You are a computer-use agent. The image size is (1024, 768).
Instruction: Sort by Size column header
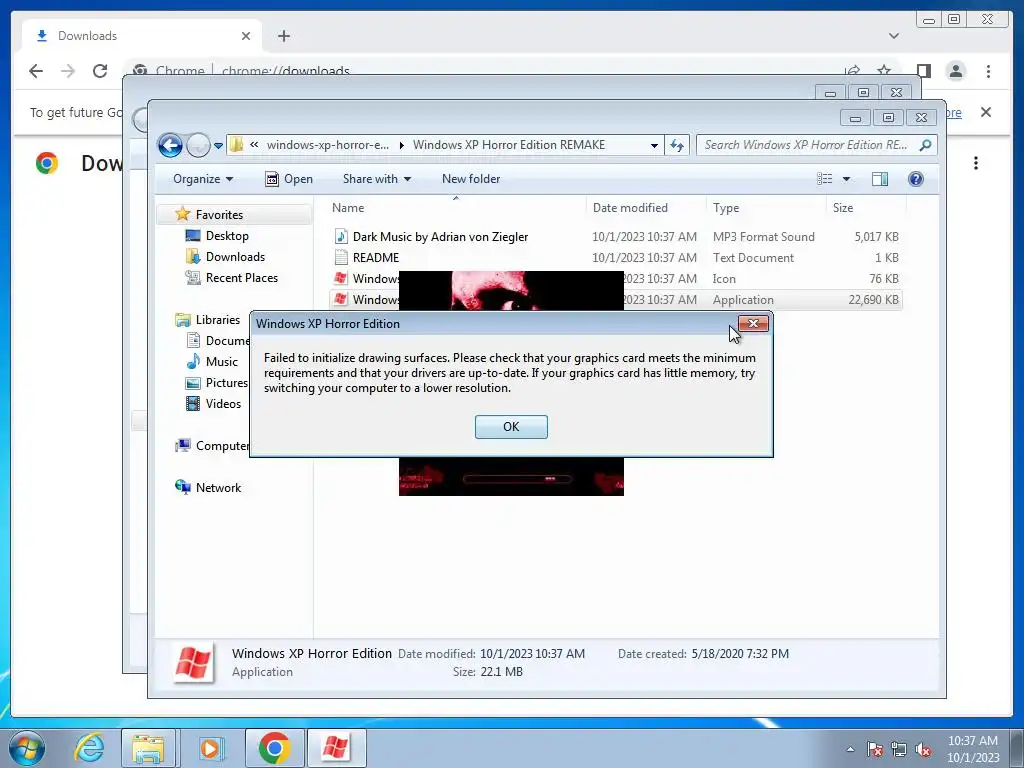(843, 208)
